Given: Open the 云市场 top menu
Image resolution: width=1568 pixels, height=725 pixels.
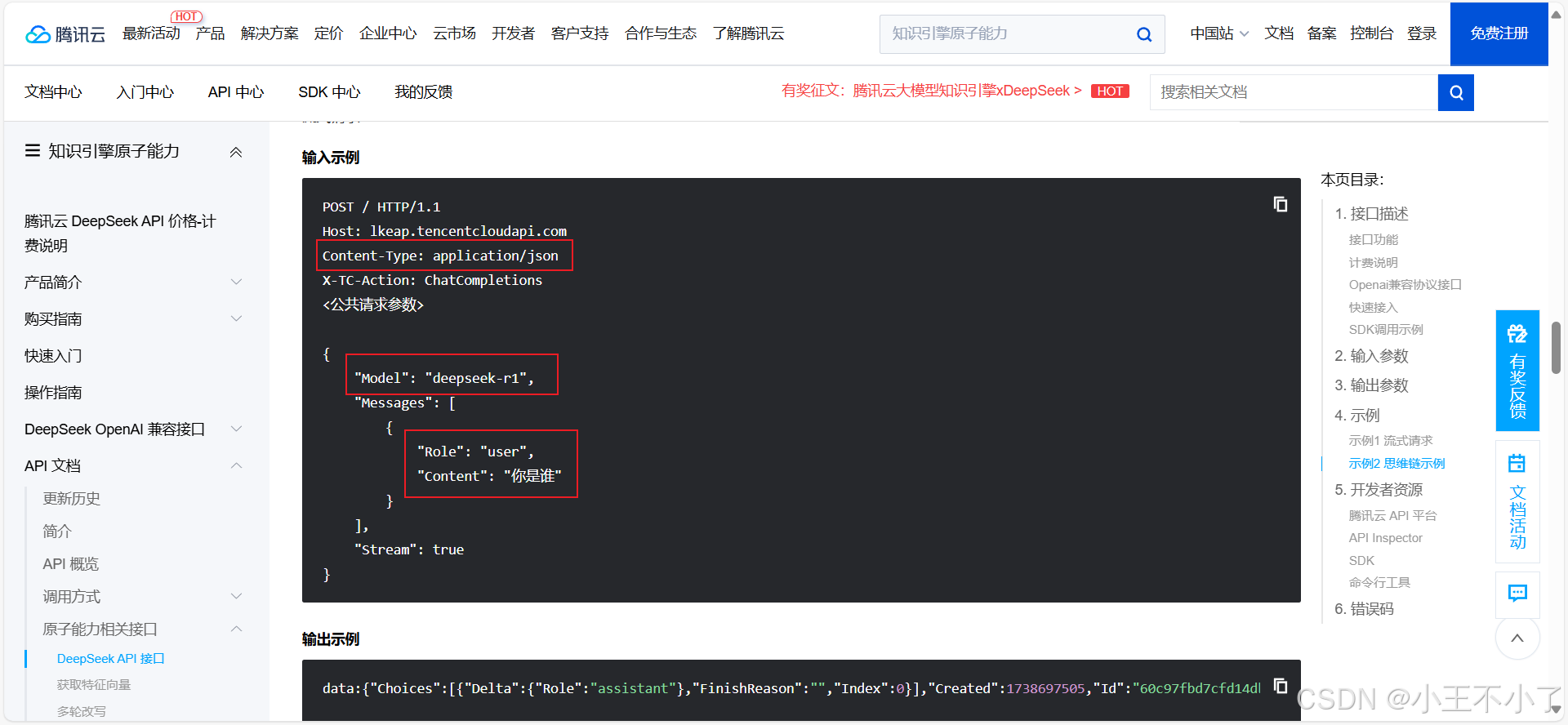Looking at the screenshot, I should click(454, 33).
